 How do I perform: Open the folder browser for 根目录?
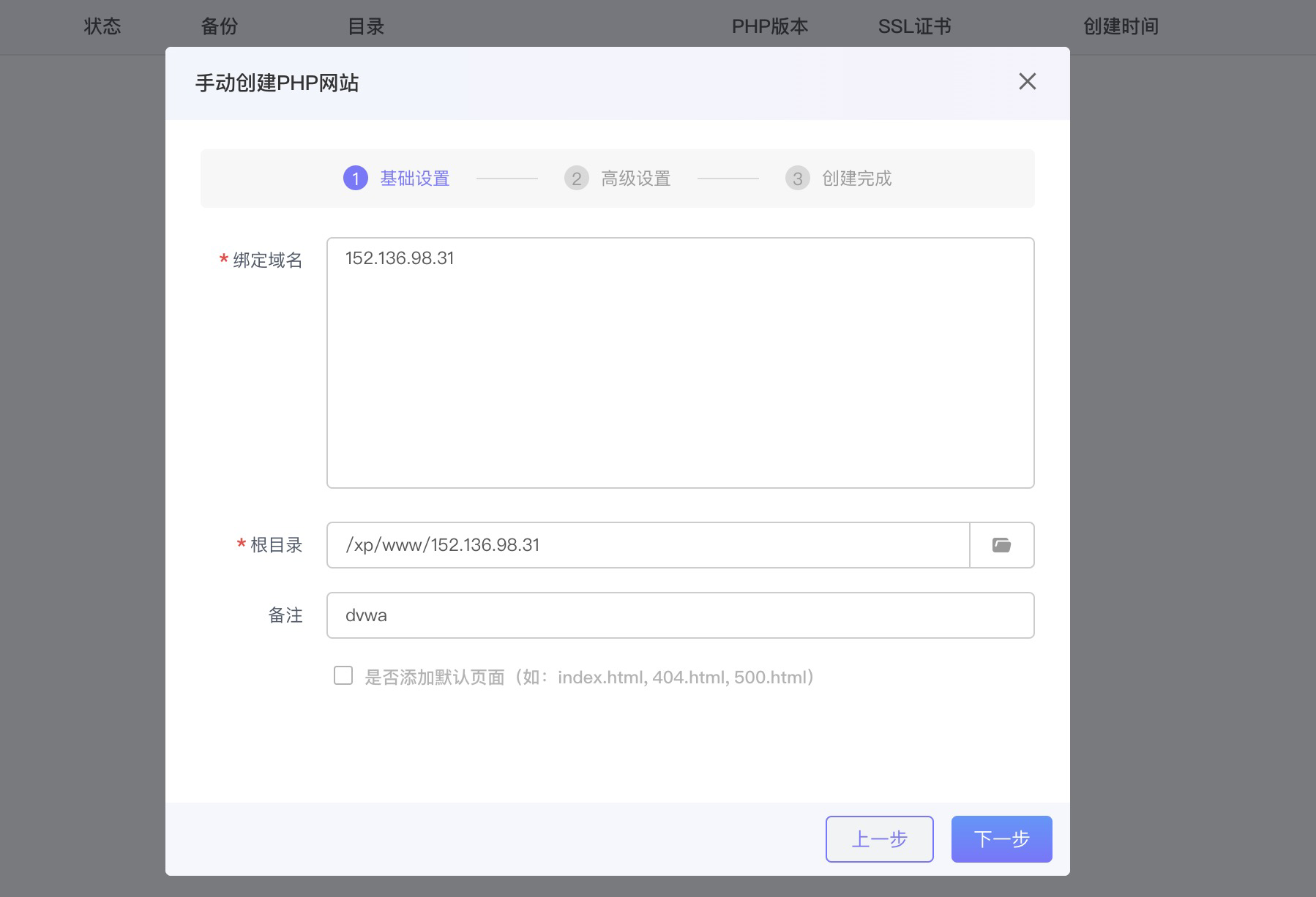[x=1002, y=545]
